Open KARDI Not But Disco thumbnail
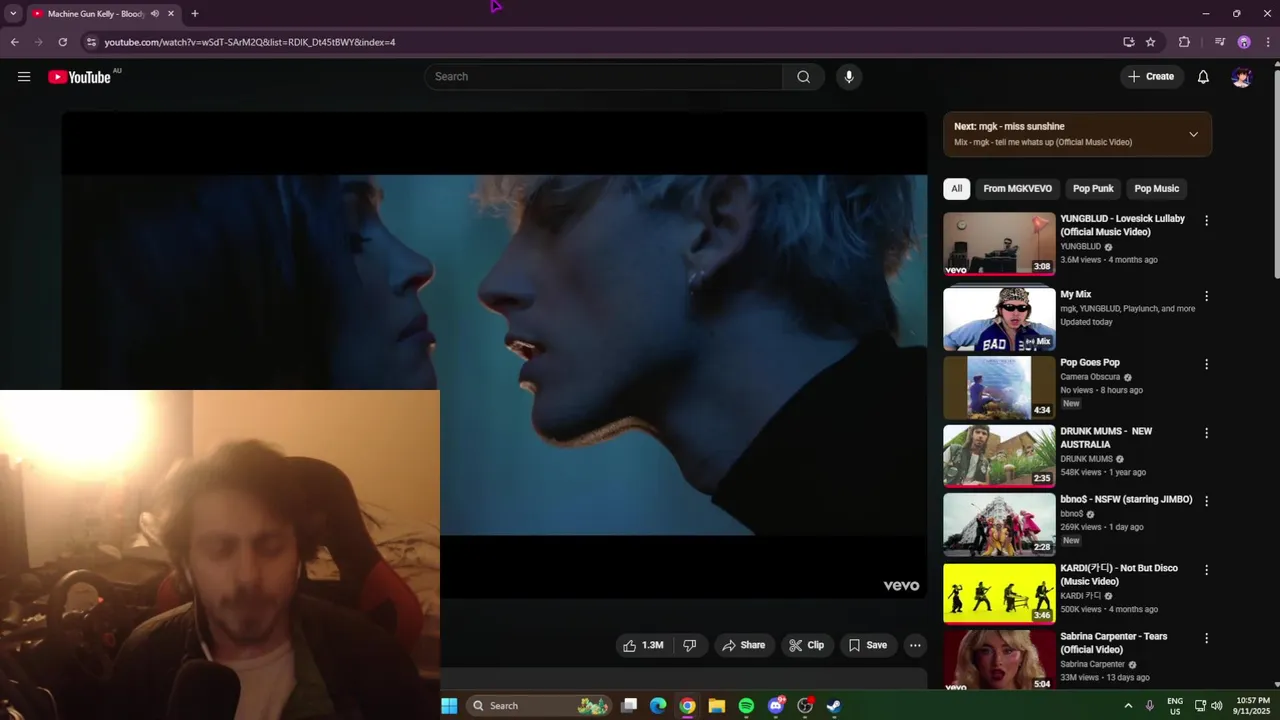This screenshot has height=720, width=1280. coord(999,593)
